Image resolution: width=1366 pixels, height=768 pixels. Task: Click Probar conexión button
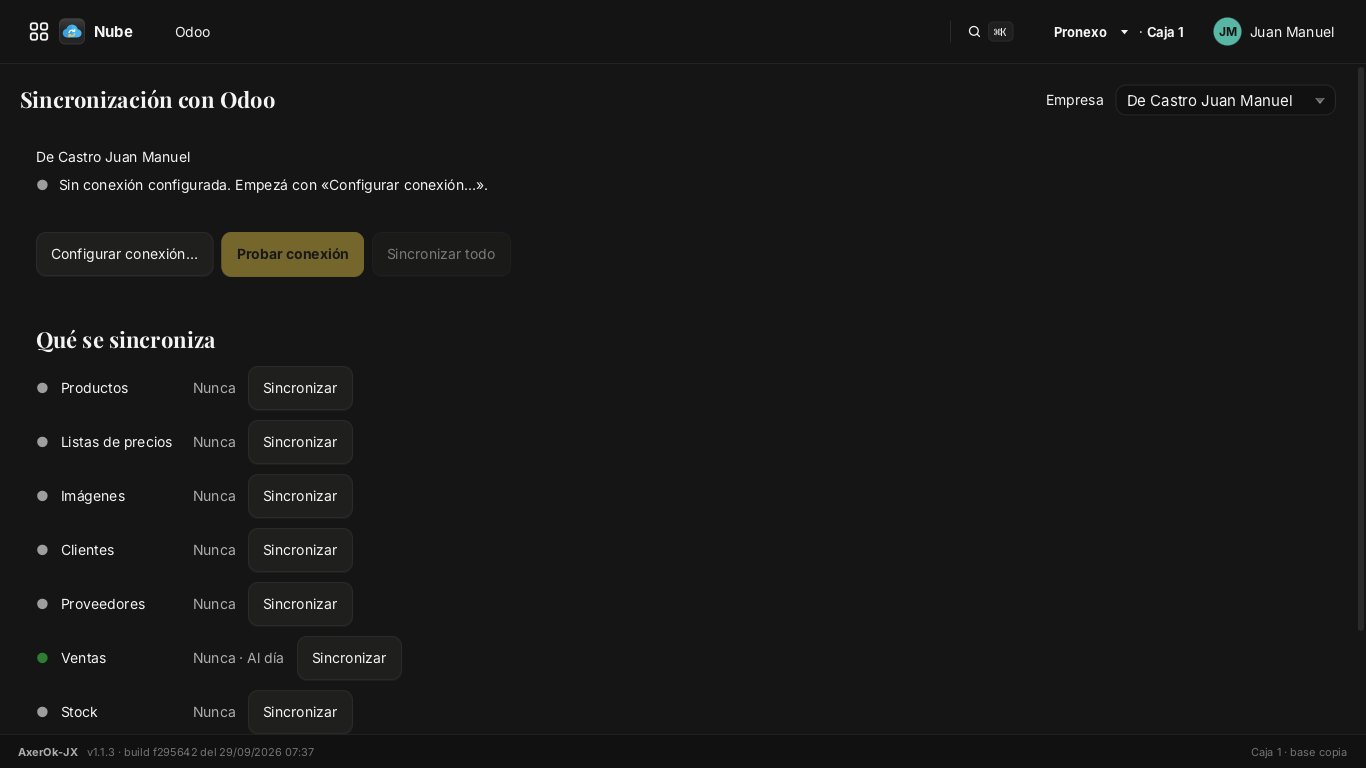pos(293,254)
